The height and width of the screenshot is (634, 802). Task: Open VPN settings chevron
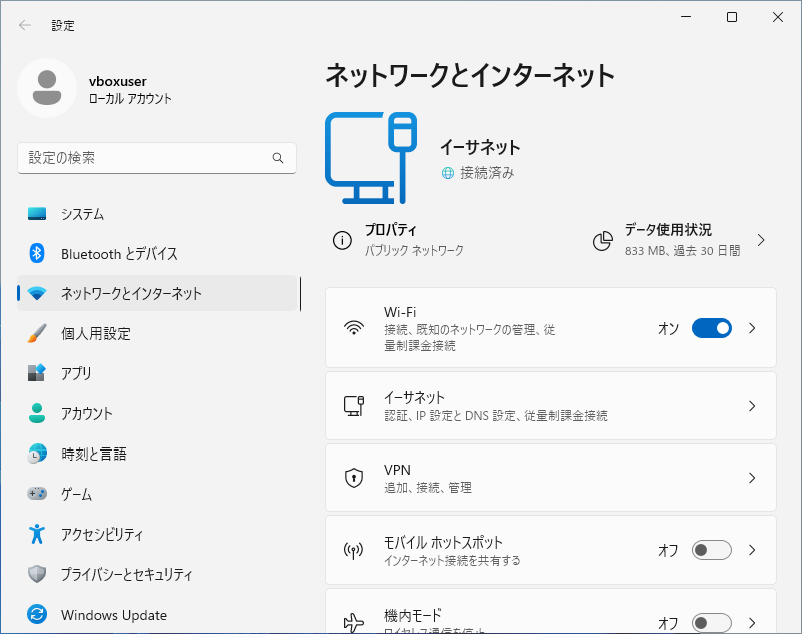[x=752, y=478]
